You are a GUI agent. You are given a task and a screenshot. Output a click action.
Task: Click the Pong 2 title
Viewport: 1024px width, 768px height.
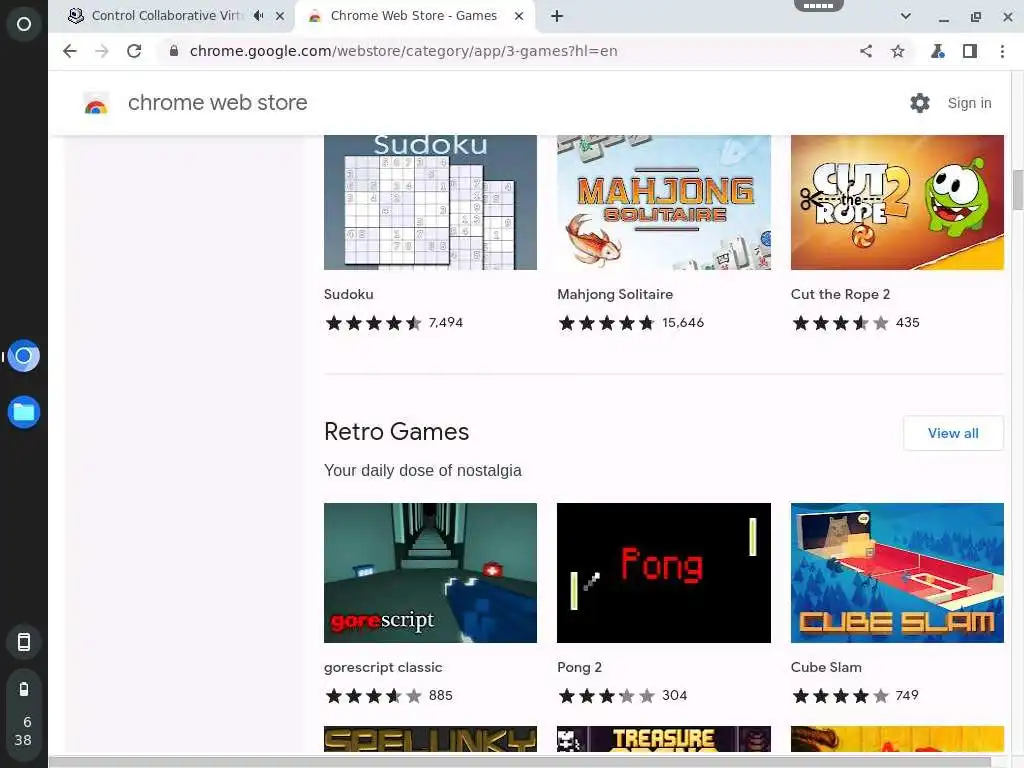click(x=579, y=667)
